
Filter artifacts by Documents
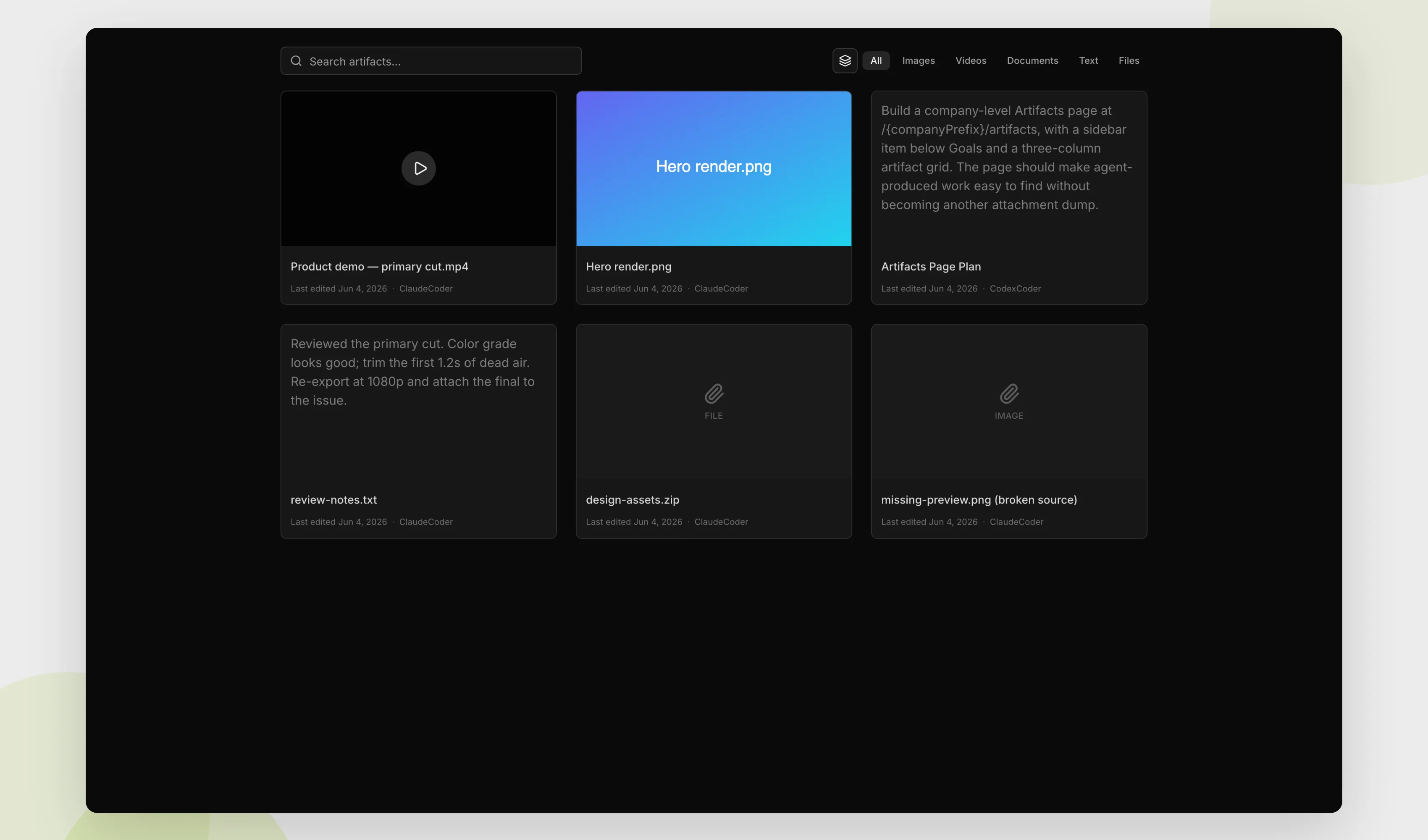[1032, 60]
